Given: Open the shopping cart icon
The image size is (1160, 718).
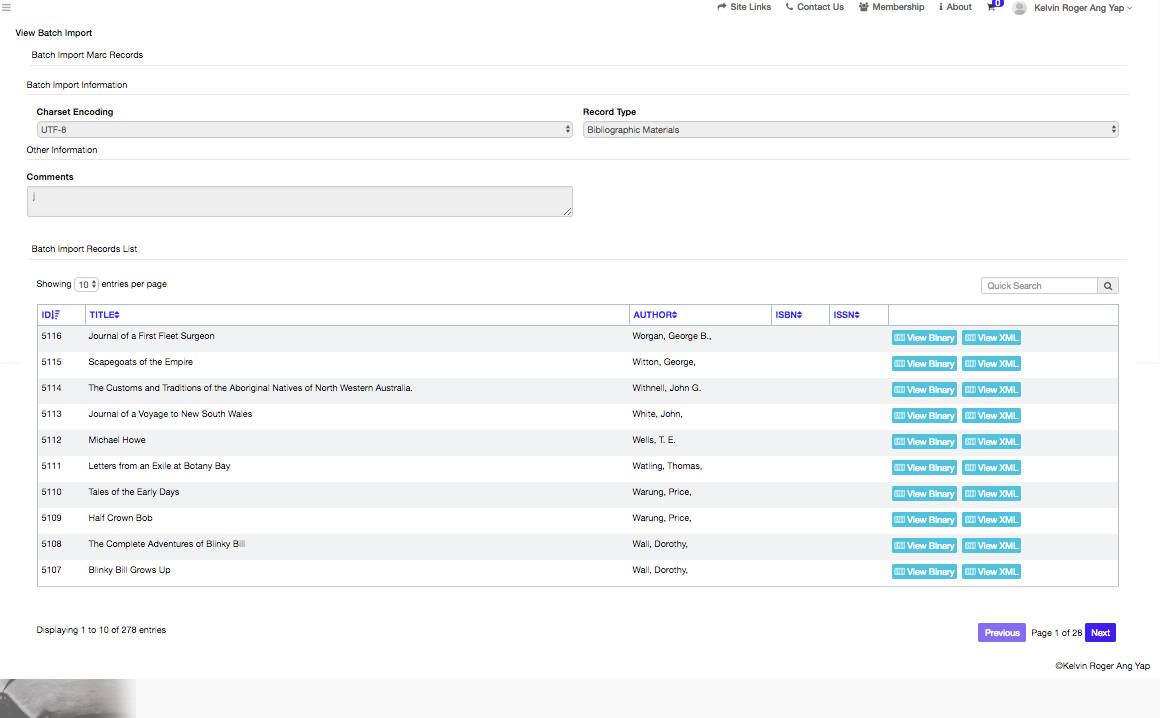Looking at the screenshot, I should point(992,8).
